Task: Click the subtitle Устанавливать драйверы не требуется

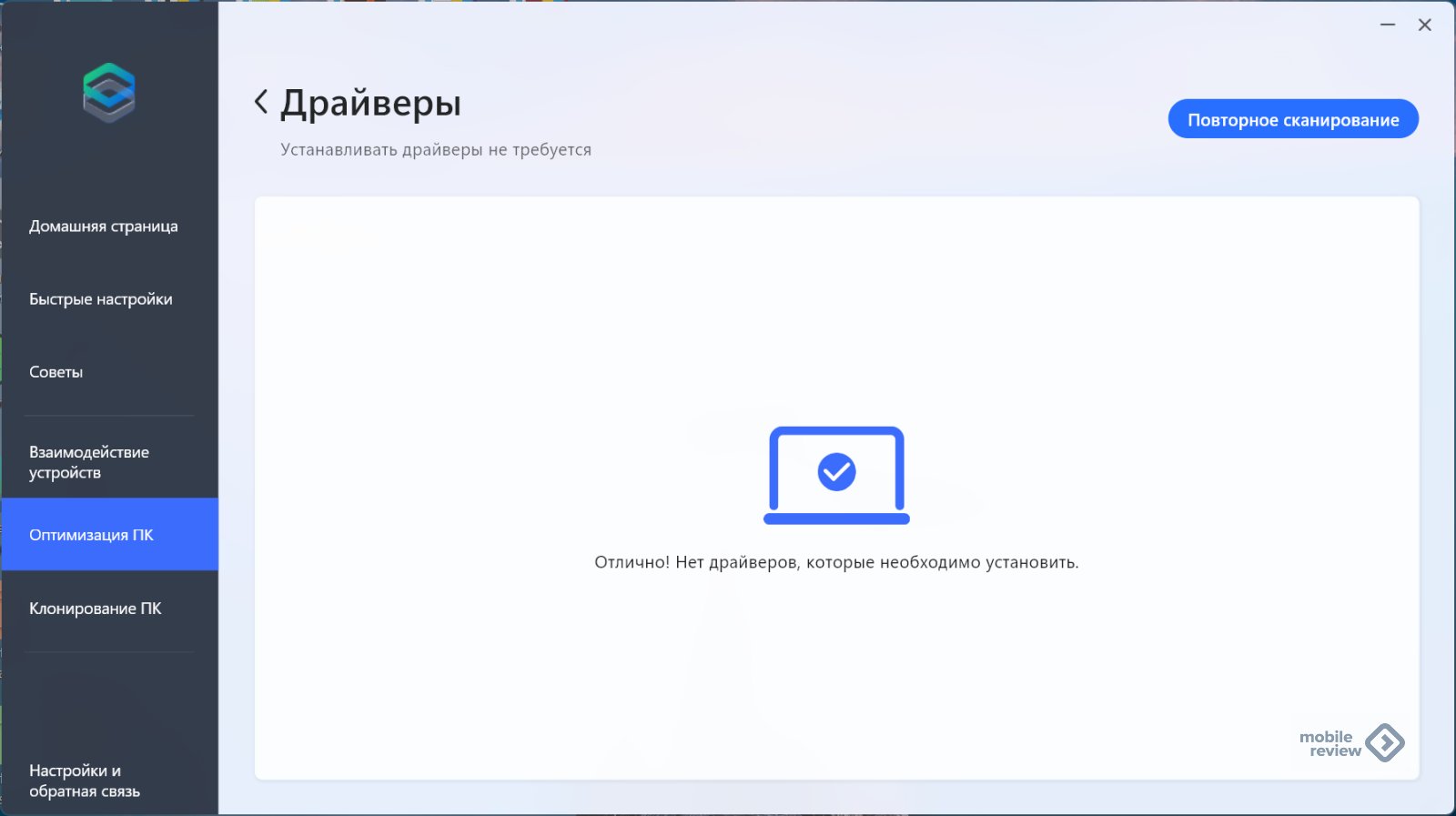Action: 436,150
